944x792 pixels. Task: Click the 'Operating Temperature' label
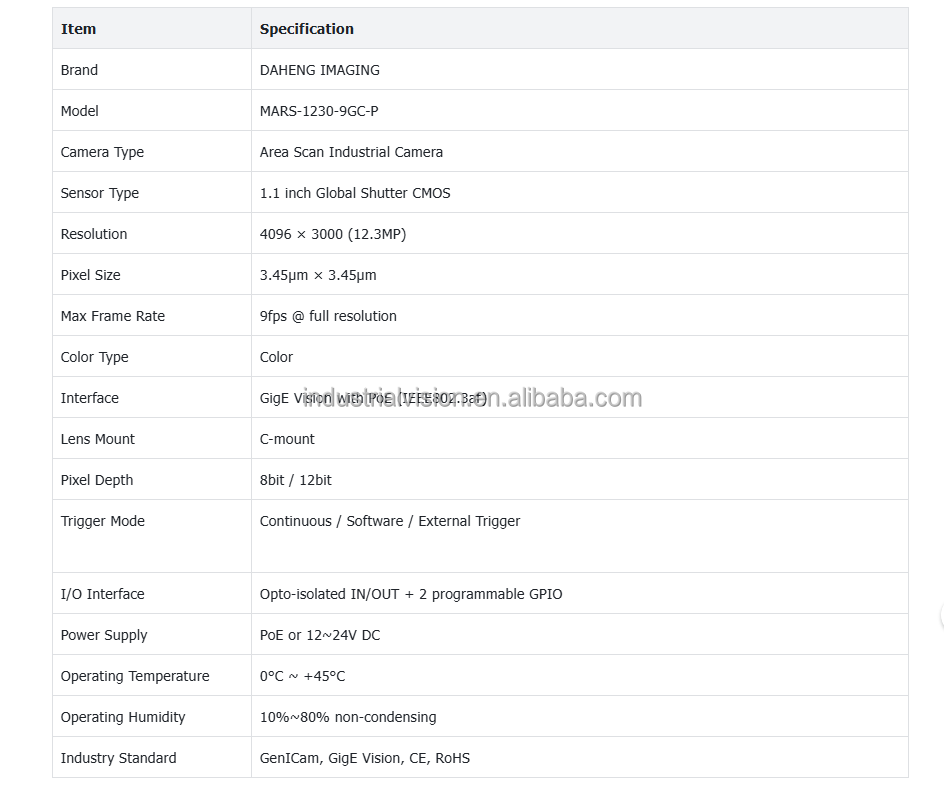coord(135,676)
